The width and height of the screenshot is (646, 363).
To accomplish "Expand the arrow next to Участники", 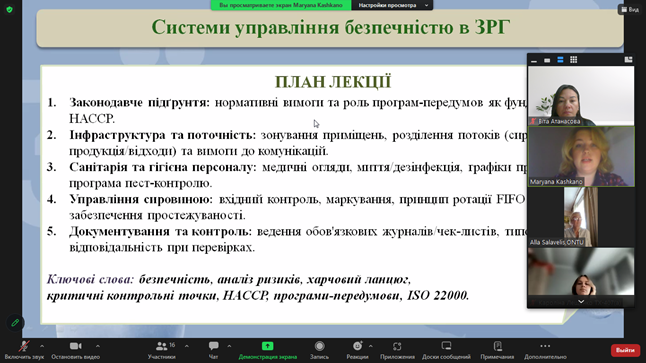I will tap(187, 346).
